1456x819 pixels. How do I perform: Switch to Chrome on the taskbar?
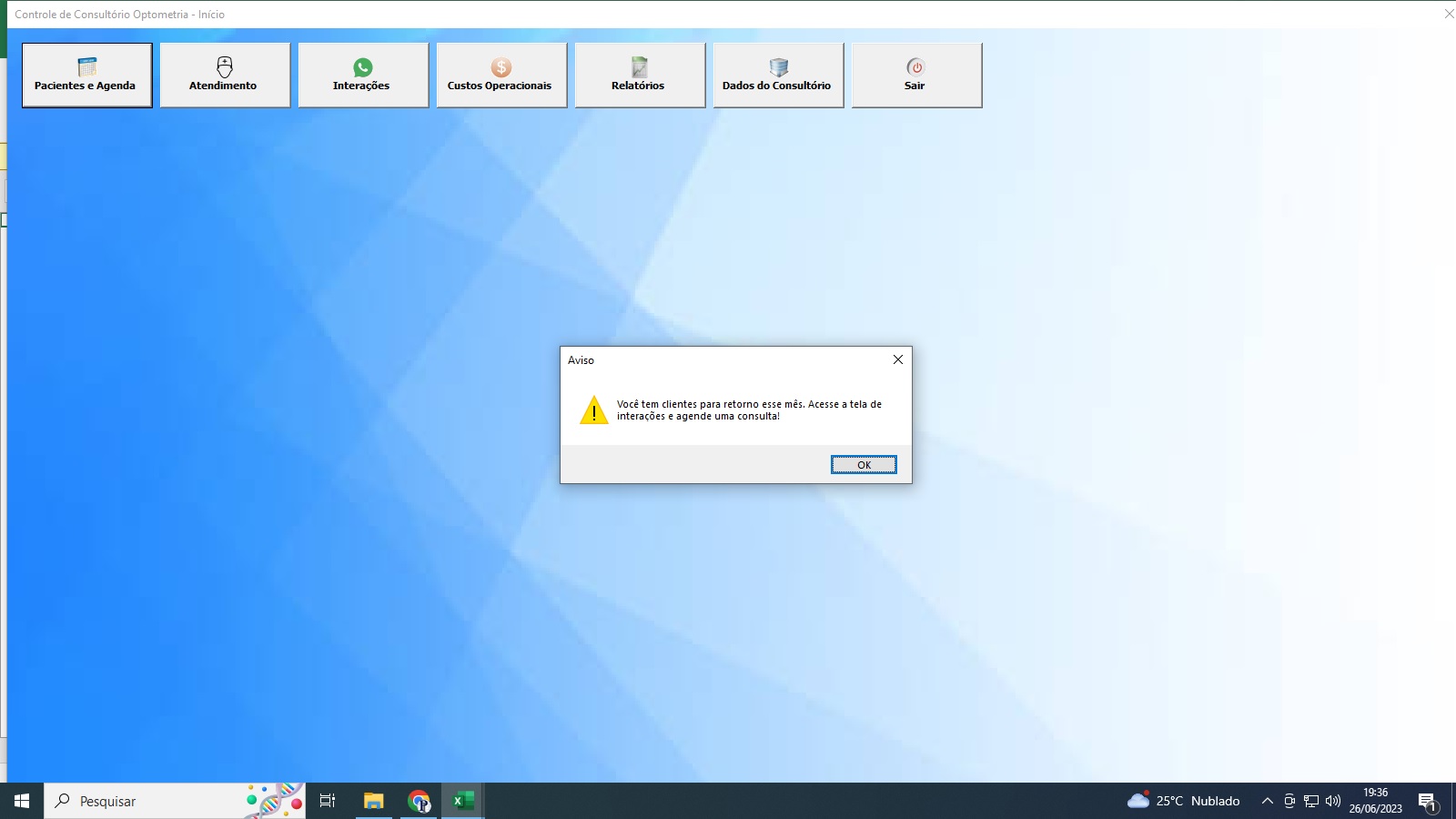tap(419, 801)
